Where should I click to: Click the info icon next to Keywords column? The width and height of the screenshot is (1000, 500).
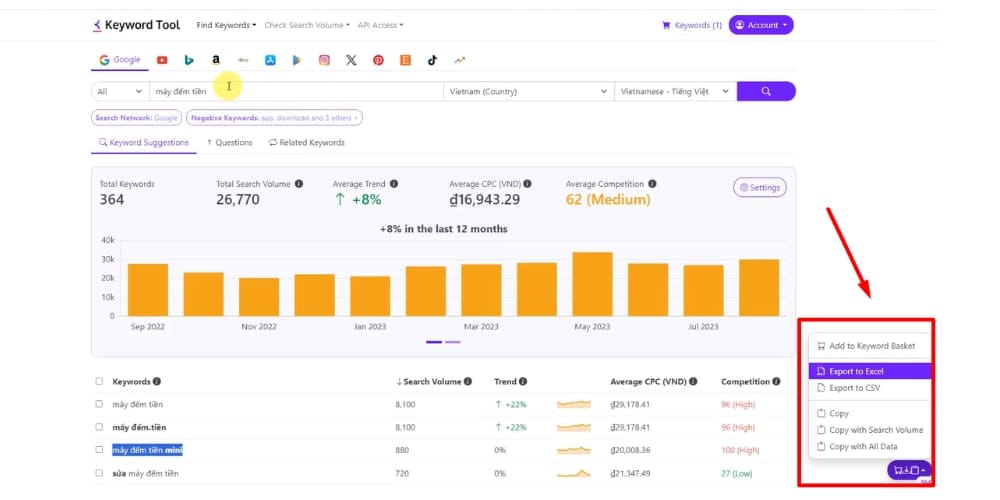point(157,381)
